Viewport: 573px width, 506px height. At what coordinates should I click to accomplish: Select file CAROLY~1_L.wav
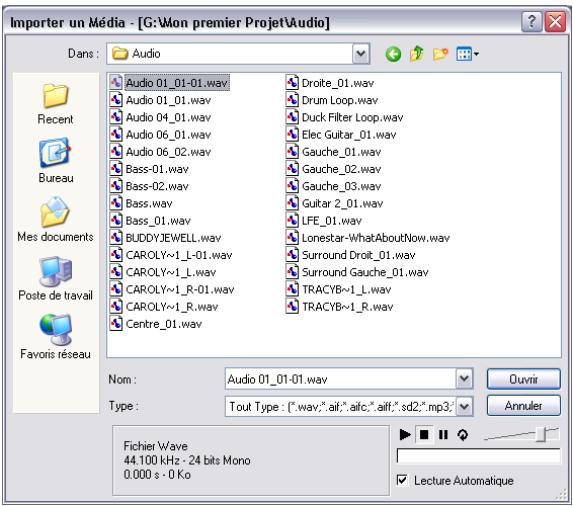(x=163, y=272)
